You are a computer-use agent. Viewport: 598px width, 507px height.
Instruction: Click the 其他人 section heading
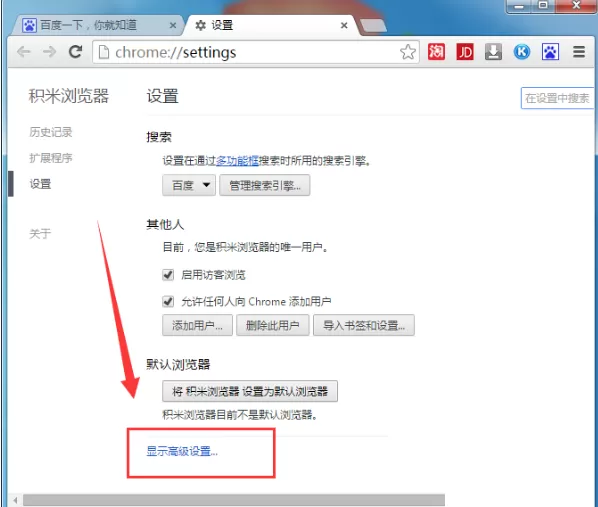point(165,225)
